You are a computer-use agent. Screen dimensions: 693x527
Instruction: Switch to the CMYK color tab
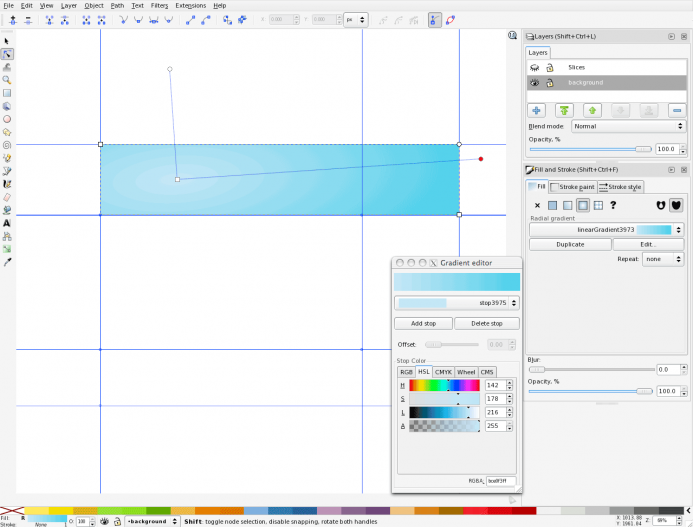tap(443, 372)
